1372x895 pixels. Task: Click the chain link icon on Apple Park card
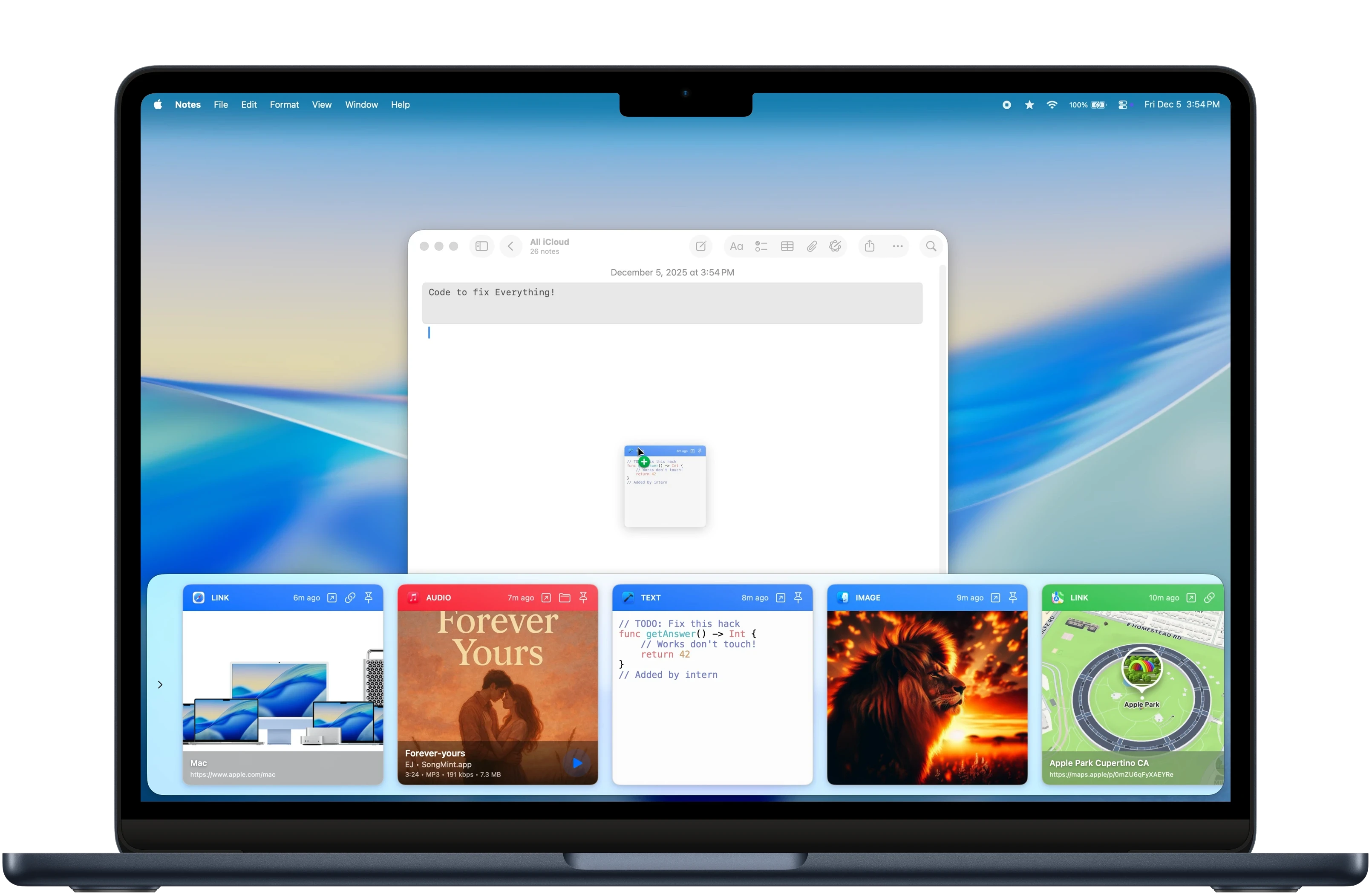(x=1209, y=598)
